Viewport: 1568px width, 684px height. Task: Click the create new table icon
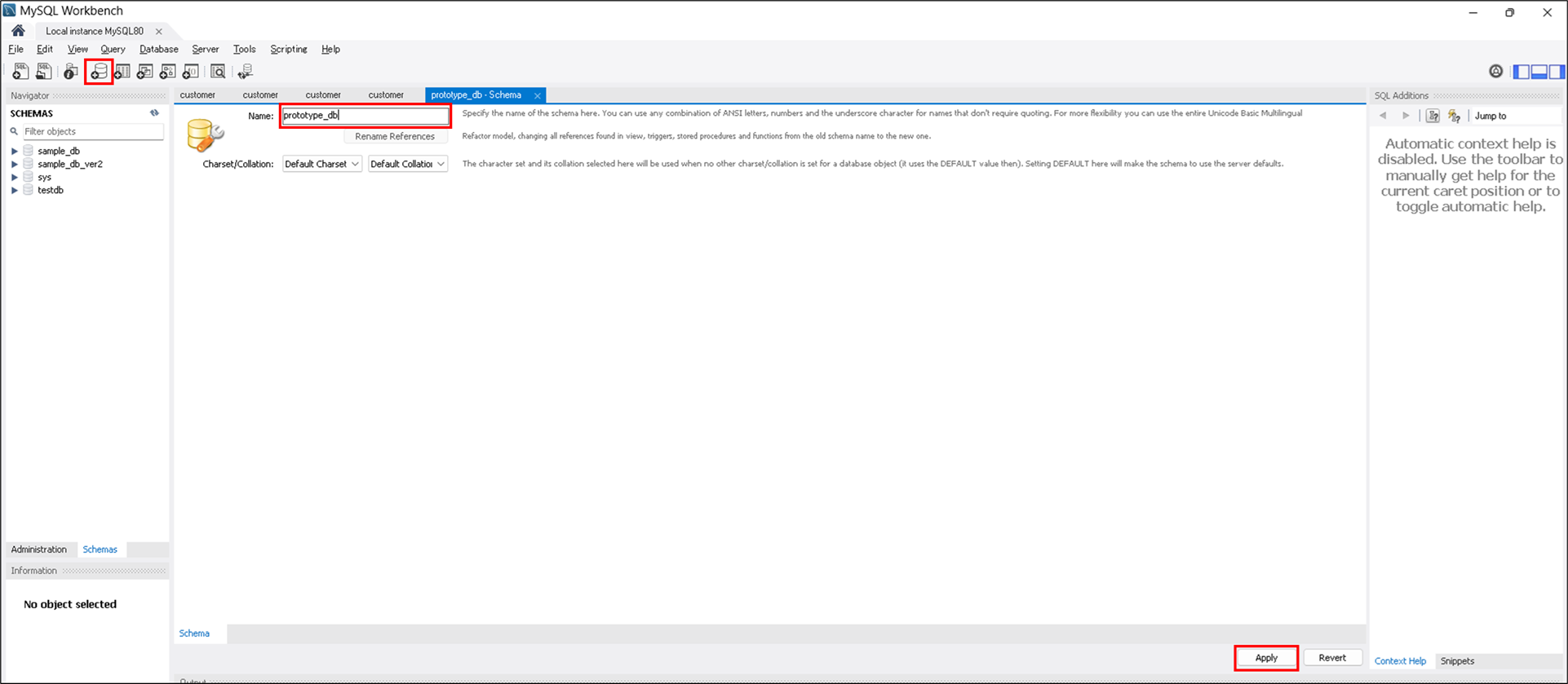point(122,72)
